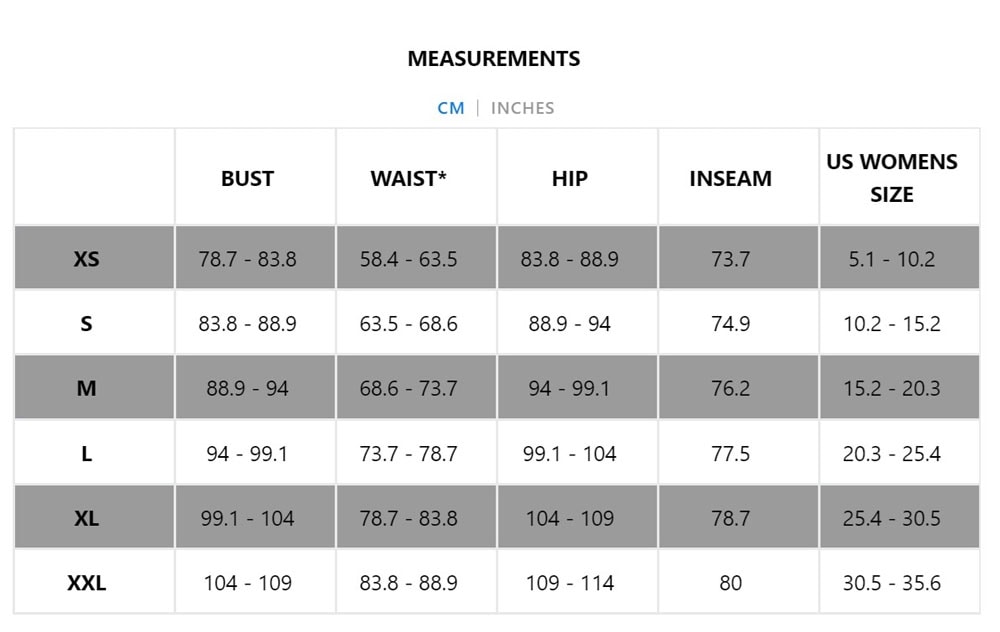Image resolution: width=1000 pixels, height=632 pixels.
Task: Select the M size row label
Action: click(x=87, y=389)
